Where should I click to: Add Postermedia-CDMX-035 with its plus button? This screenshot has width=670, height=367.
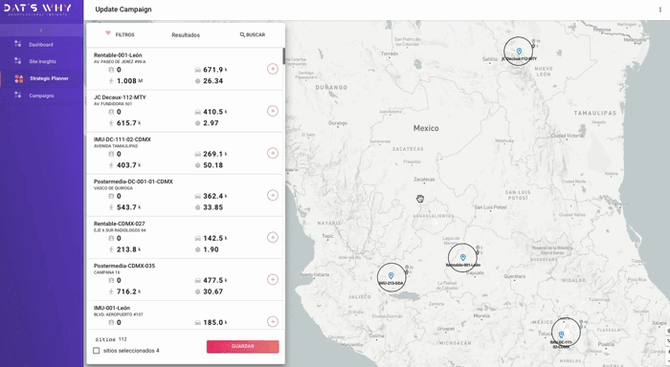[x=273, y=279]
